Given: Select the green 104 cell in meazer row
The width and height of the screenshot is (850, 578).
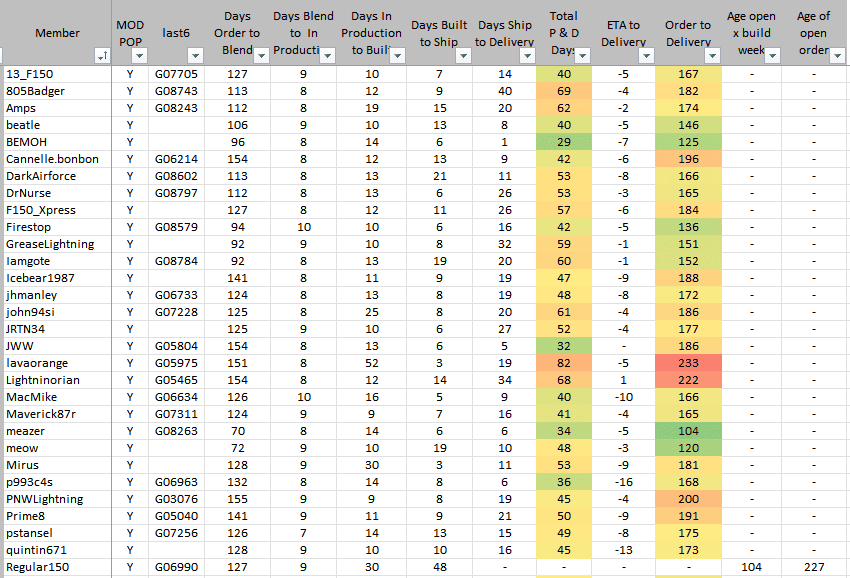Looking at the screenshot, I should (687, 431).
